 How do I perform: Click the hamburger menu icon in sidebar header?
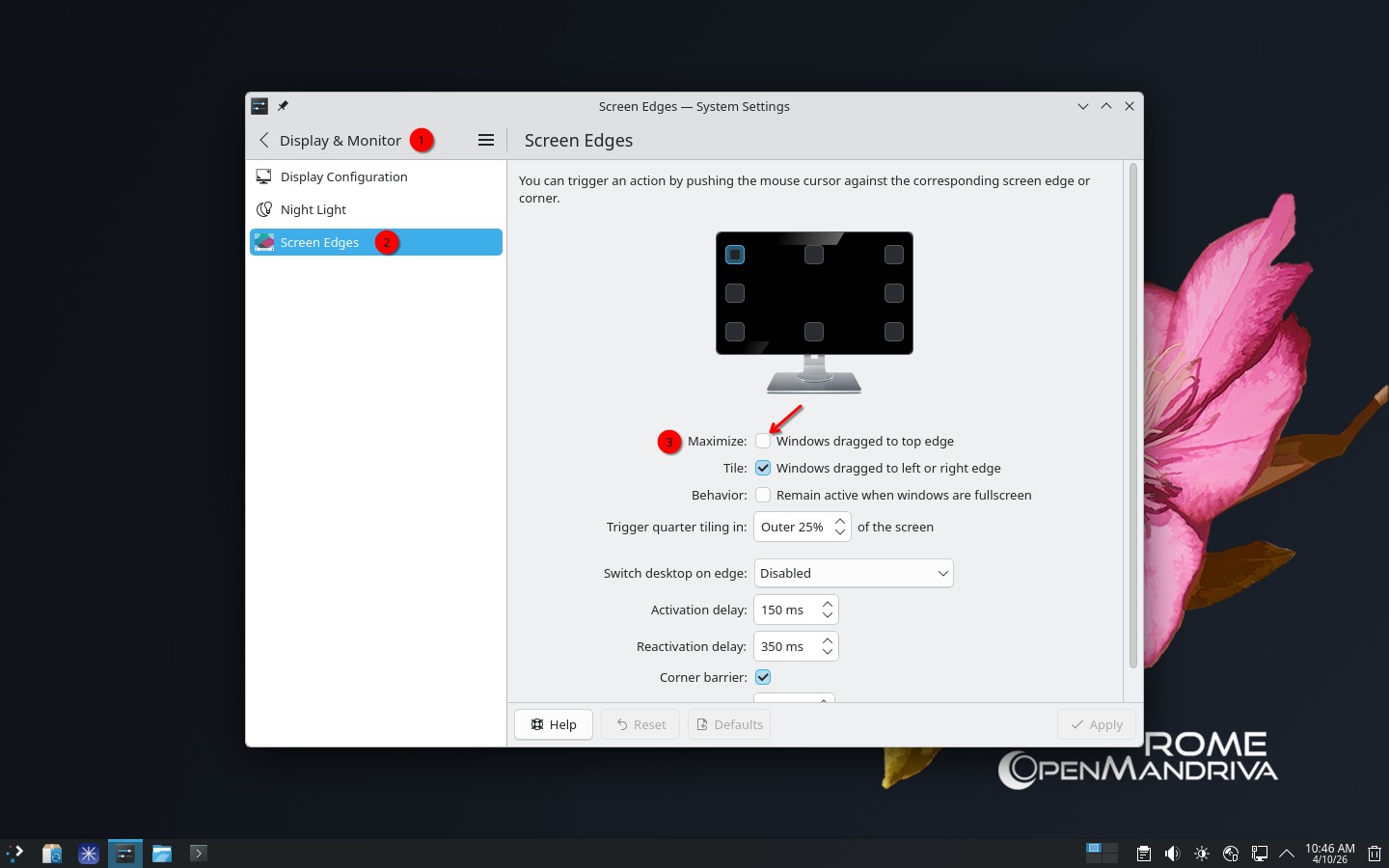point(486,141)
